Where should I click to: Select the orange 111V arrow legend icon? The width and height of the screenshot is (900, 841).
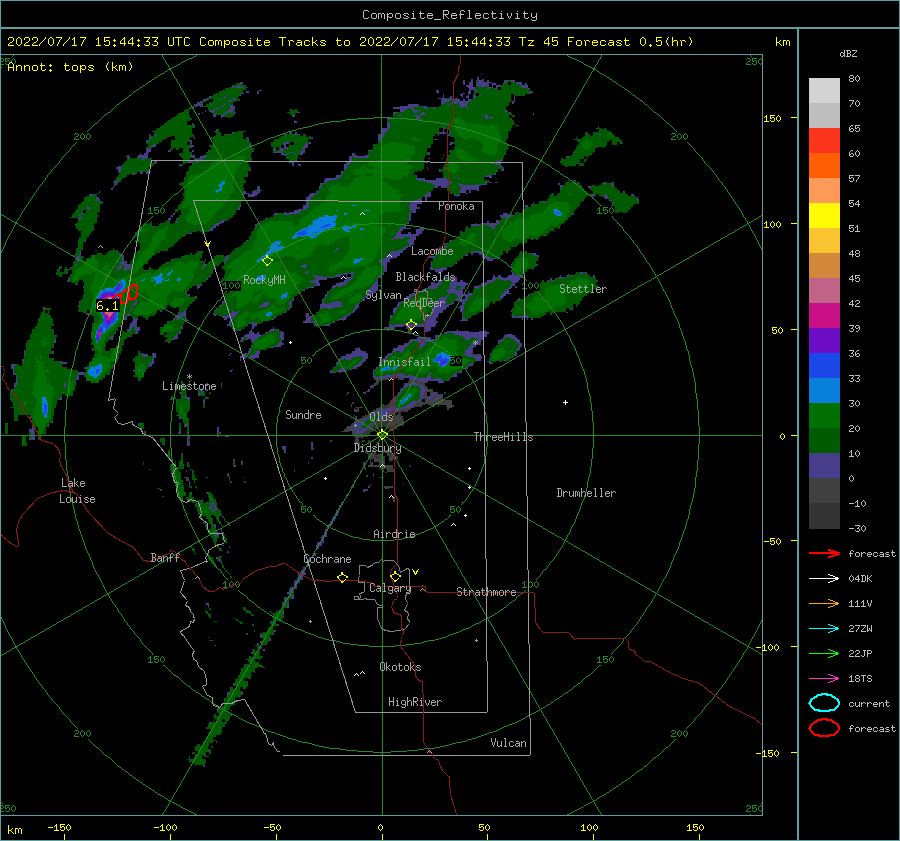(x=824, y=603)
